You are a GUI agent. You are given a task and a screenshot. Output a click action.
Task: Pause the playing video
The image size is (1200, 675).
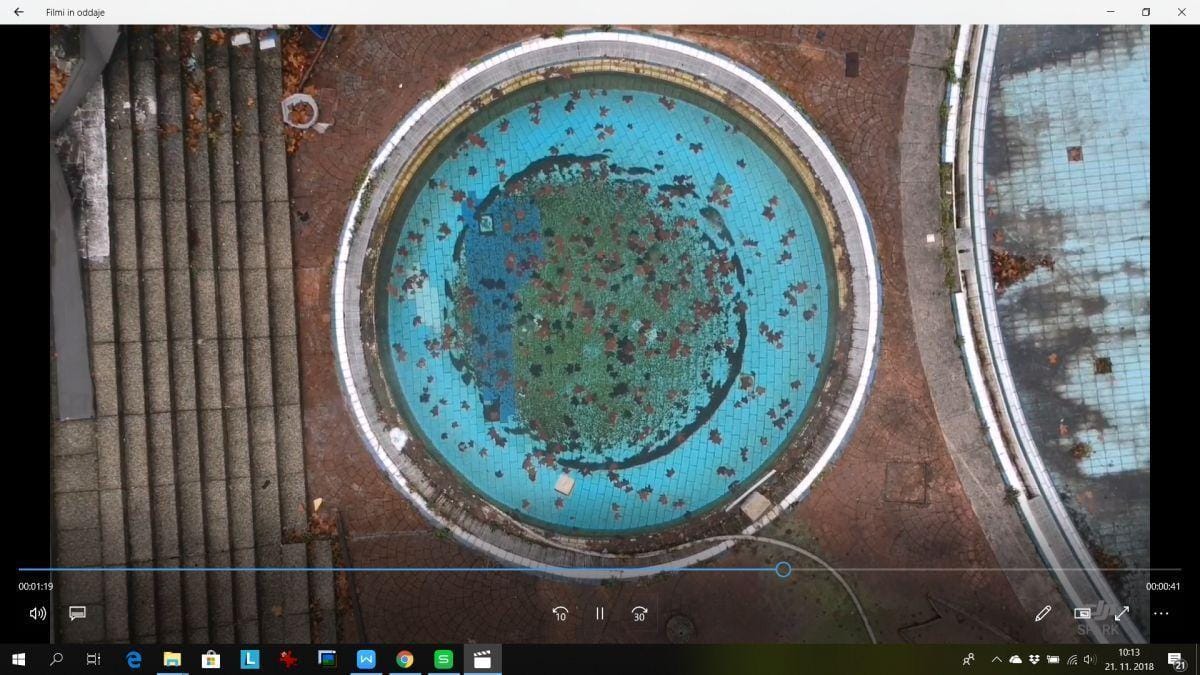[x=600, y=613]
